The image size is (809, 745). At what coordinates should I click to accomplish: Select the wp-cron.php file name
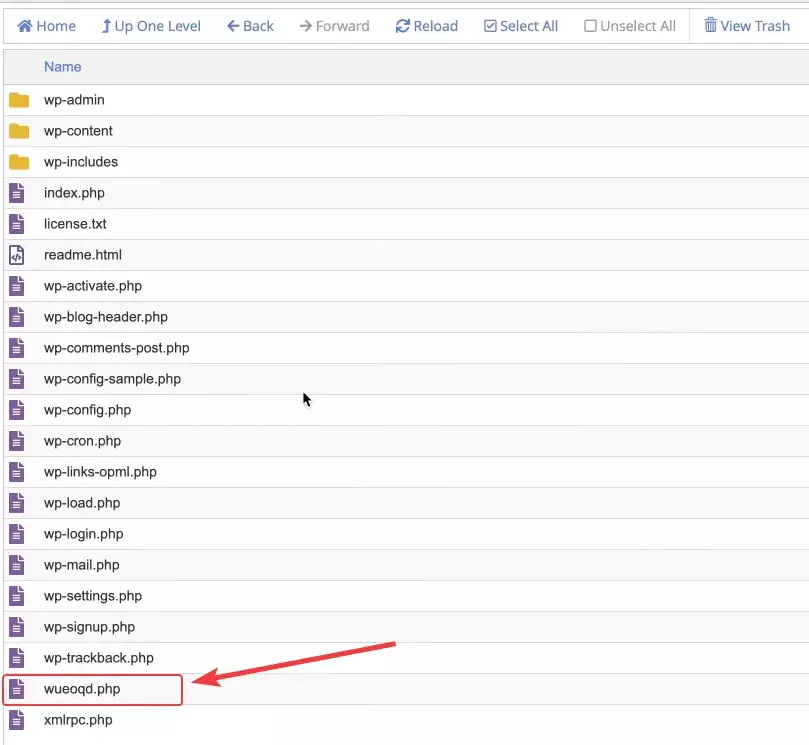[83, 441]
